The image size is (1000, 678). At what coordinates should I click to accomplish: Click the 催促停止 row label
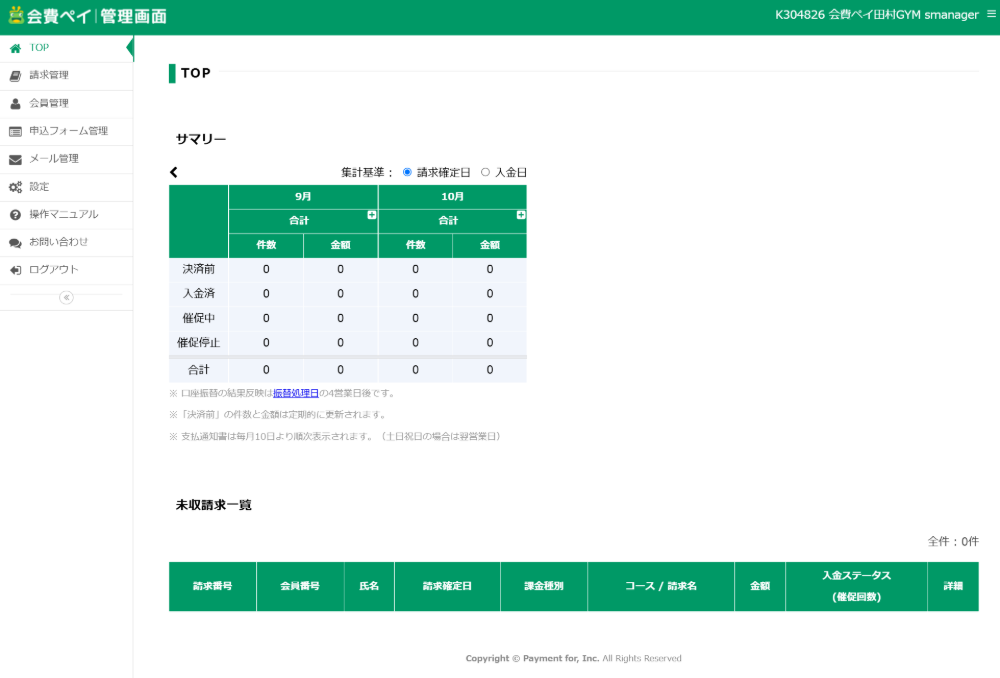coord(198,343)
